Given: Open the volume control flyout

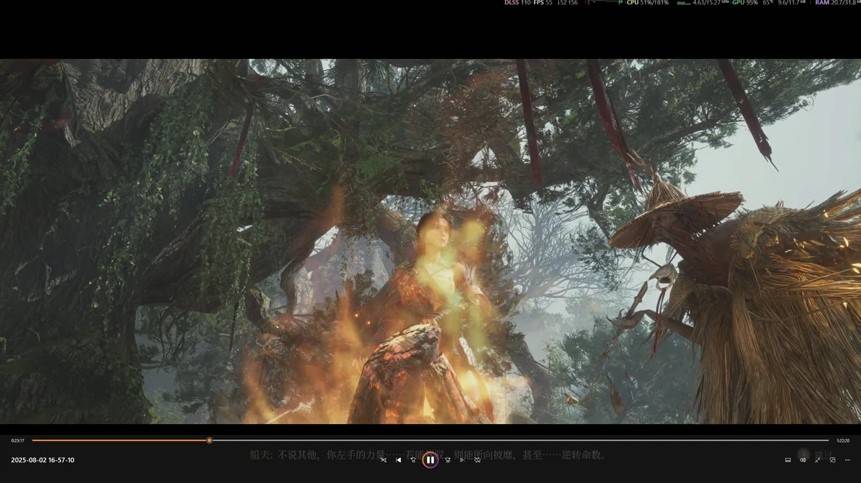Looking at the screenshot, I should pyautogui.click(x=803, y=460).
